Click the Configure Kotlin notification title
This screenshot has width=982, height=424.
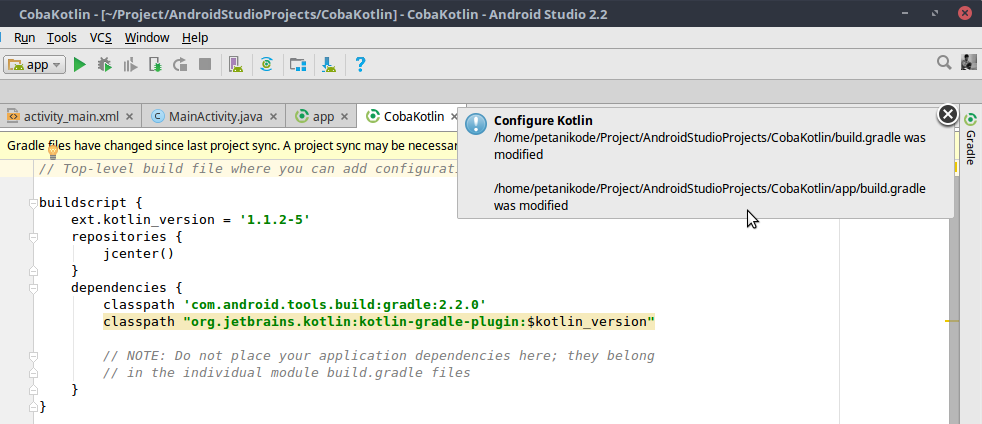coord(543,120)
